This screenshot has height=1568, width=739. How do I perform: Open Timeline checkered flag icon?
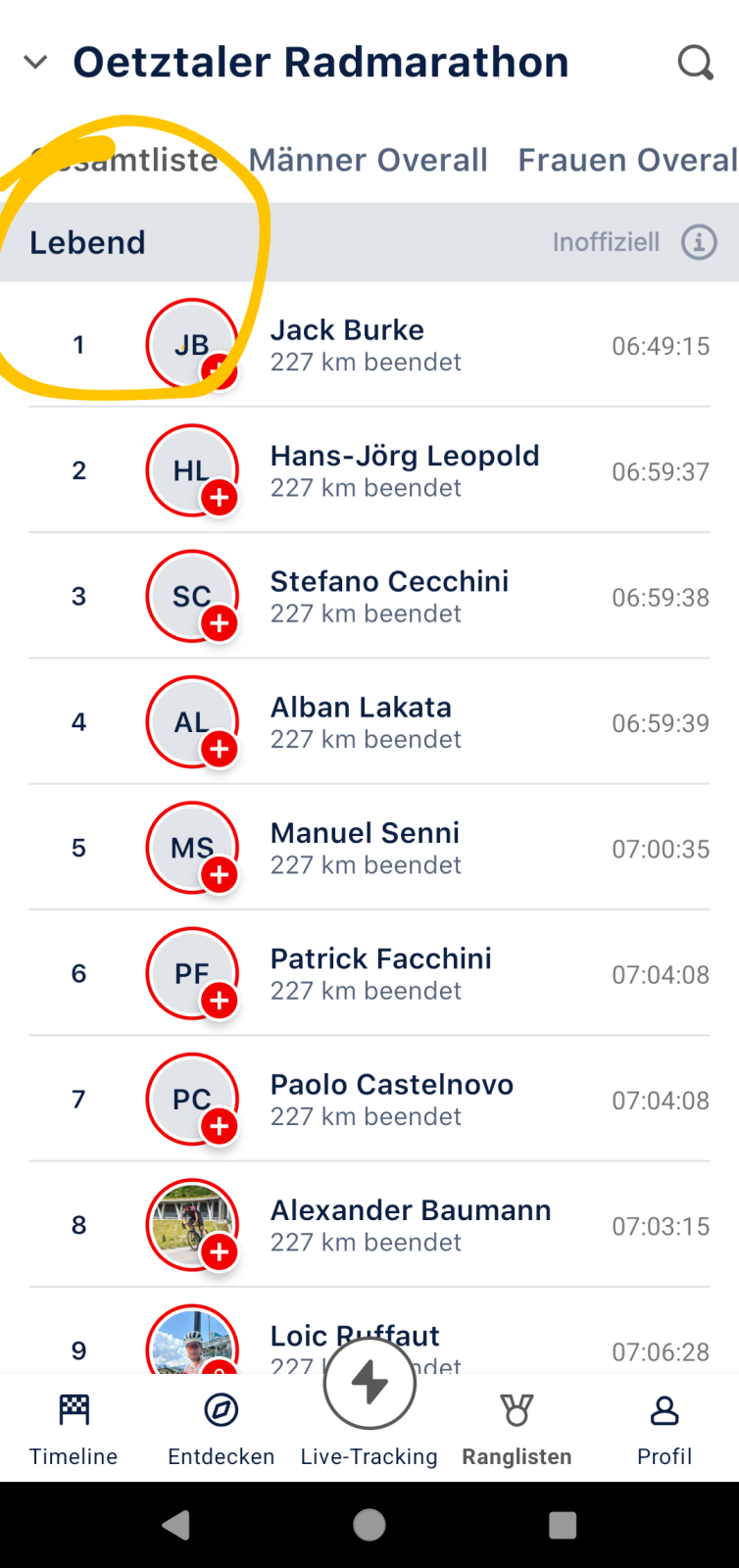pos(74,1411)
